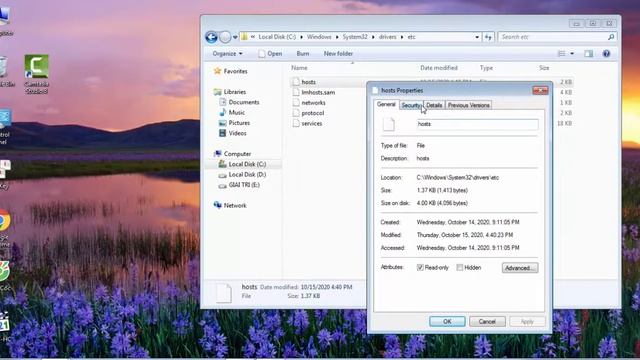Open the Videos library
Image resolution: width=640 pixels, height=360 pixels.
237,133
